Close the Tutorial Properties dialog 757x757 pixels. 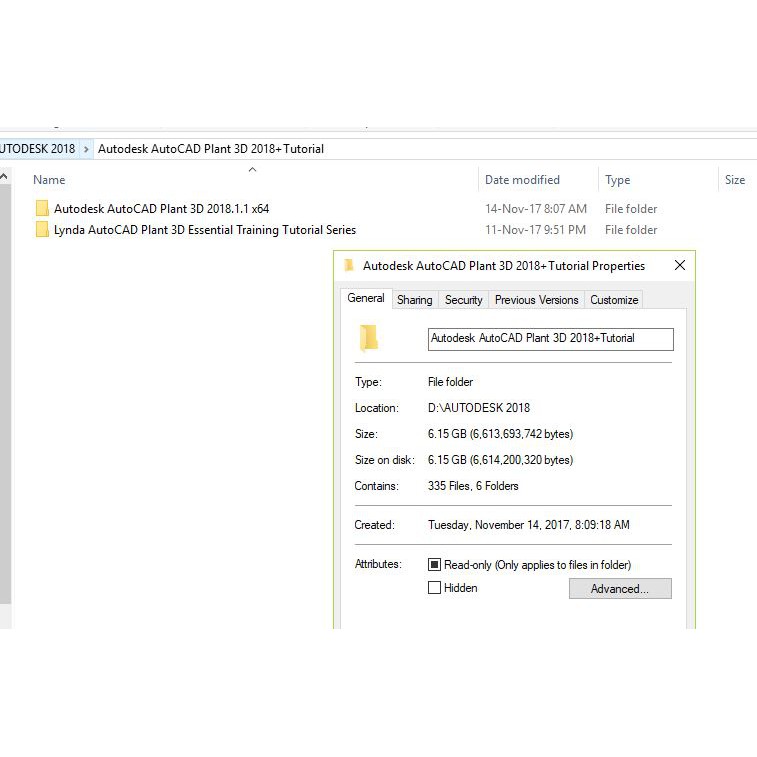pos(680,266)
